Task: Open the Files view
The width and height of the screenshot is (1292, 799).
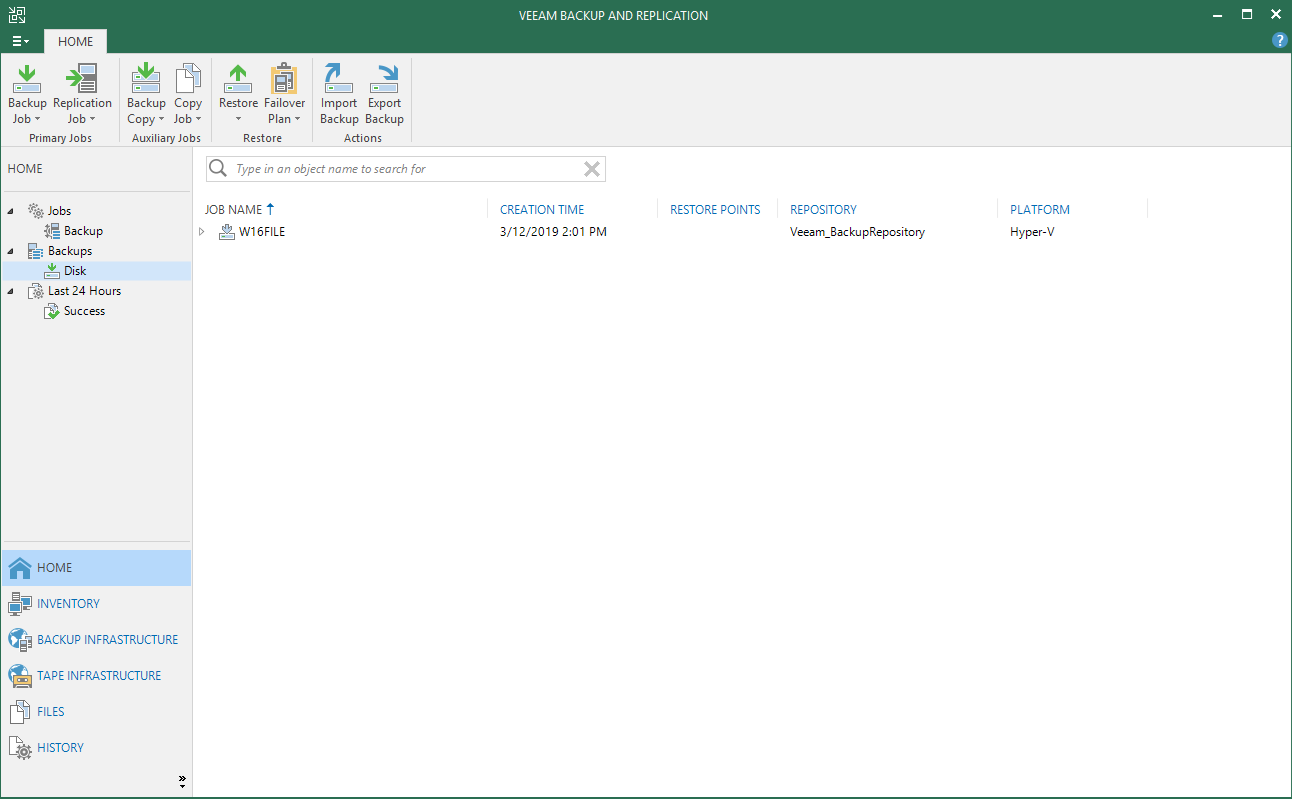Action: (96, 712)
